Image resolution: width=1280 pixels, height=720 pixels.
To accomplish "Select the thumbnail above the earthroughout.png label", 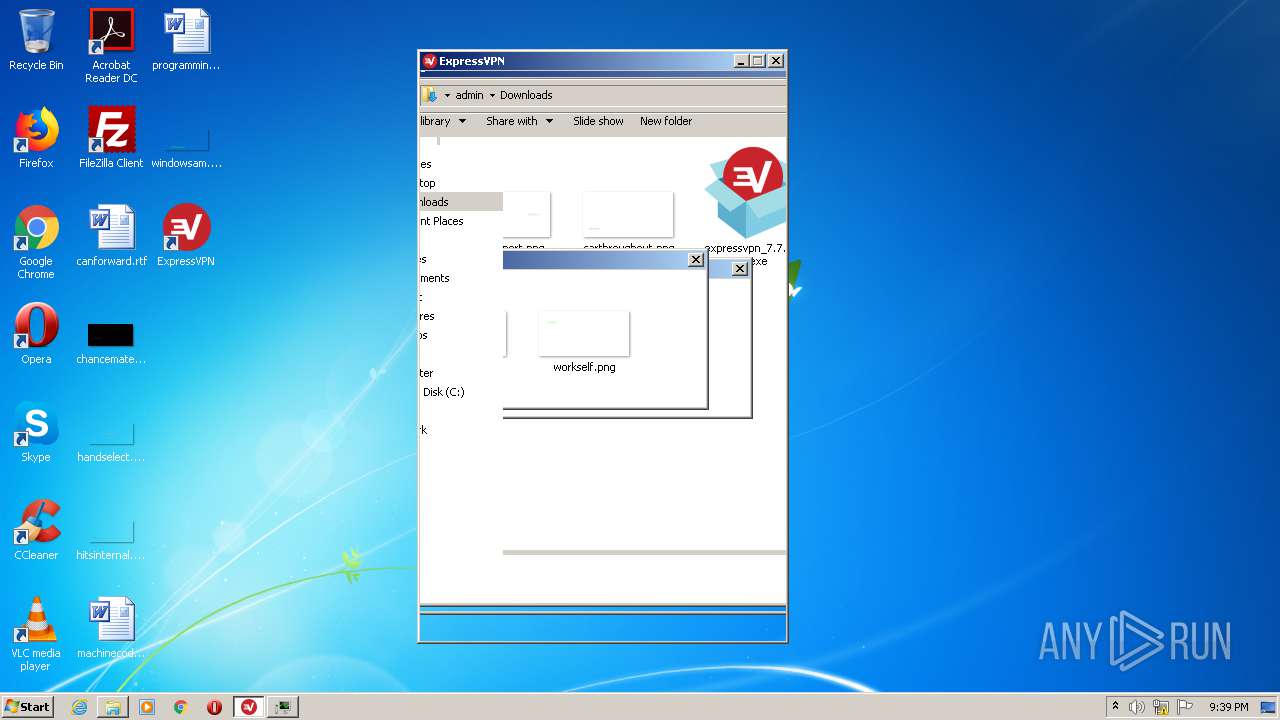I will coord(628,214).
